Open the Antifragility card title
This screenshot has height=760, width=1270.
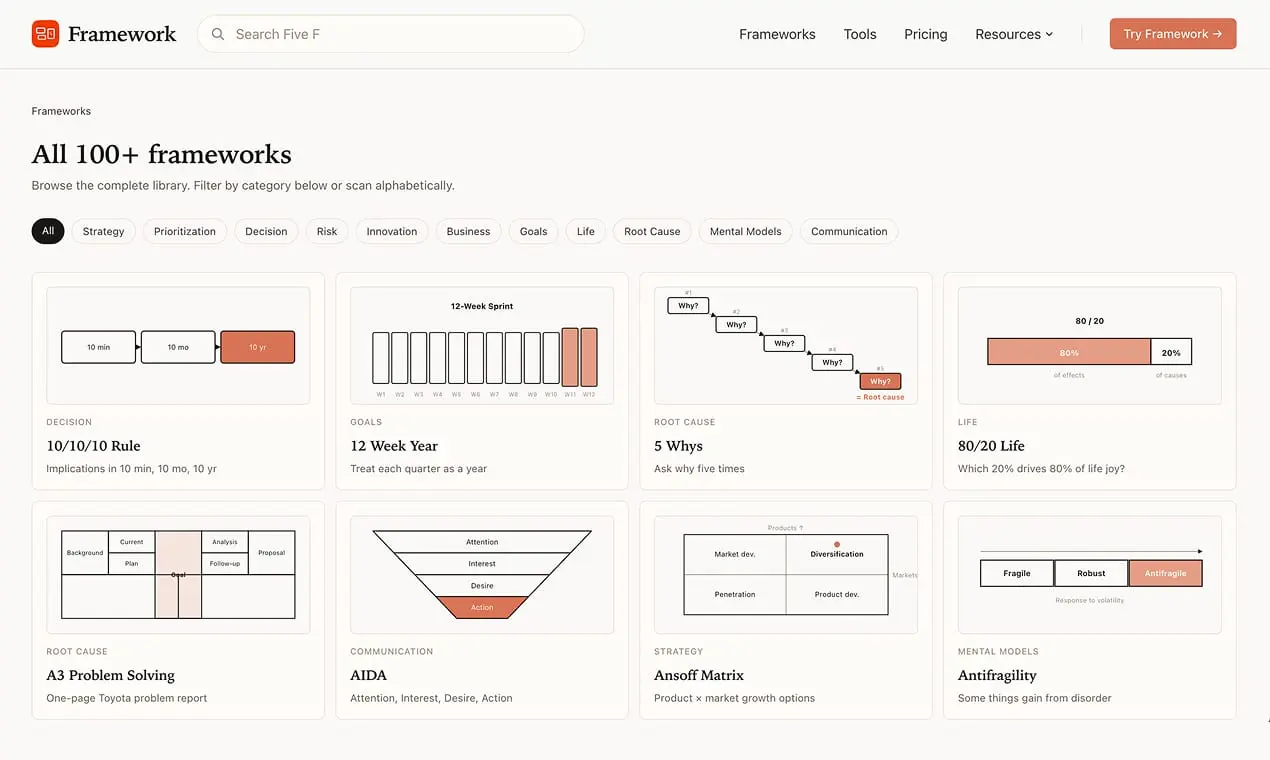click(997, 675)
